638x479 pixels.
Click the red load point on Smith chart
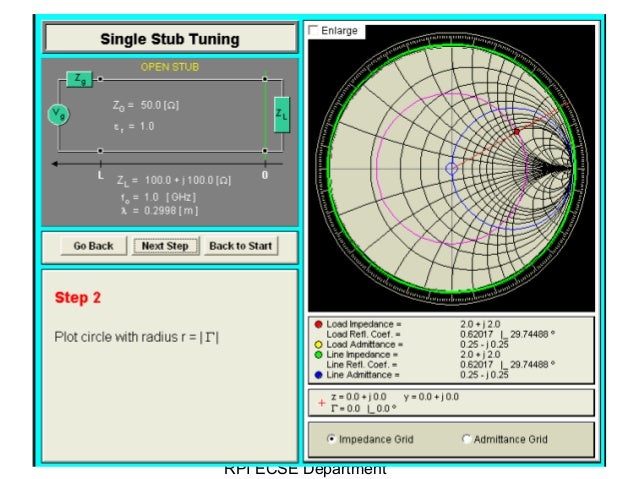coord(516,132)
